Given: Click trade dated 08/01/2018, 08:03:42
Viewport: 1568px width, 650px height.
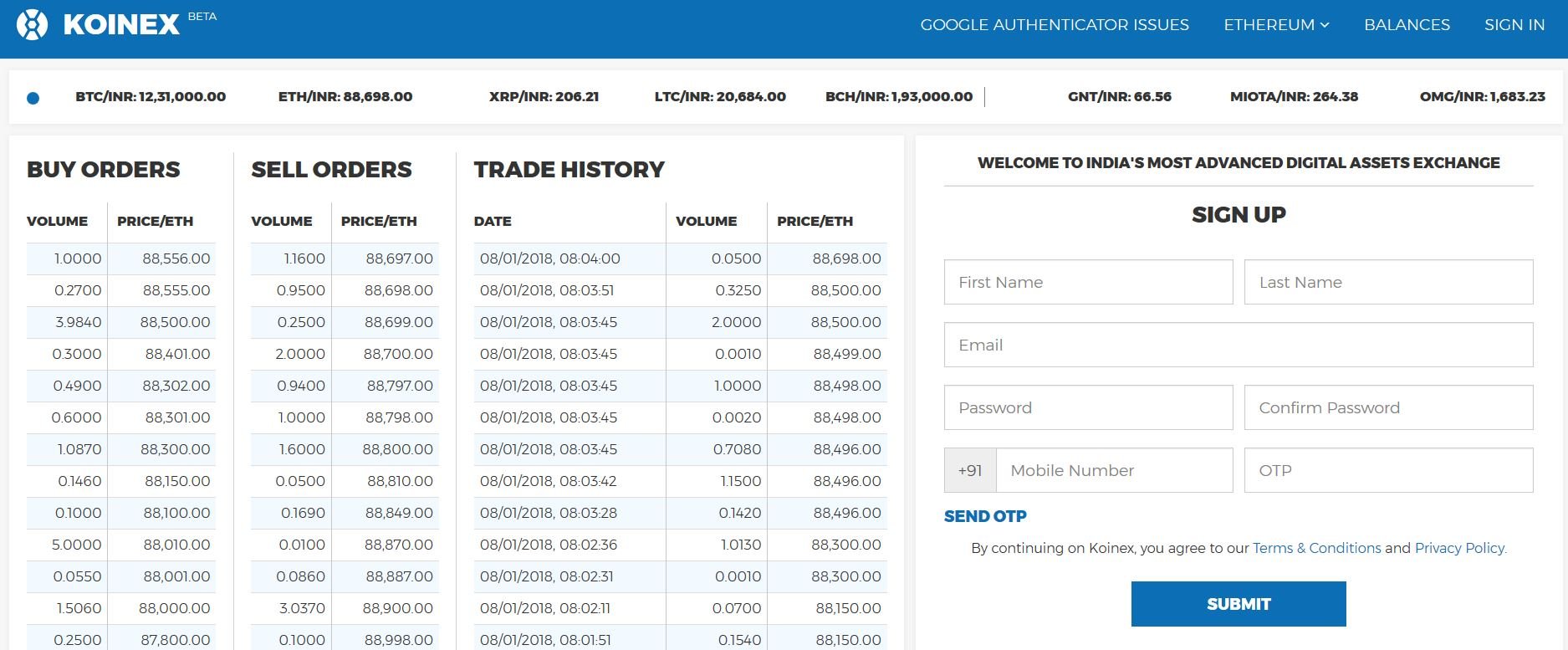Looking at the screenshot, I should click(549, 481).
